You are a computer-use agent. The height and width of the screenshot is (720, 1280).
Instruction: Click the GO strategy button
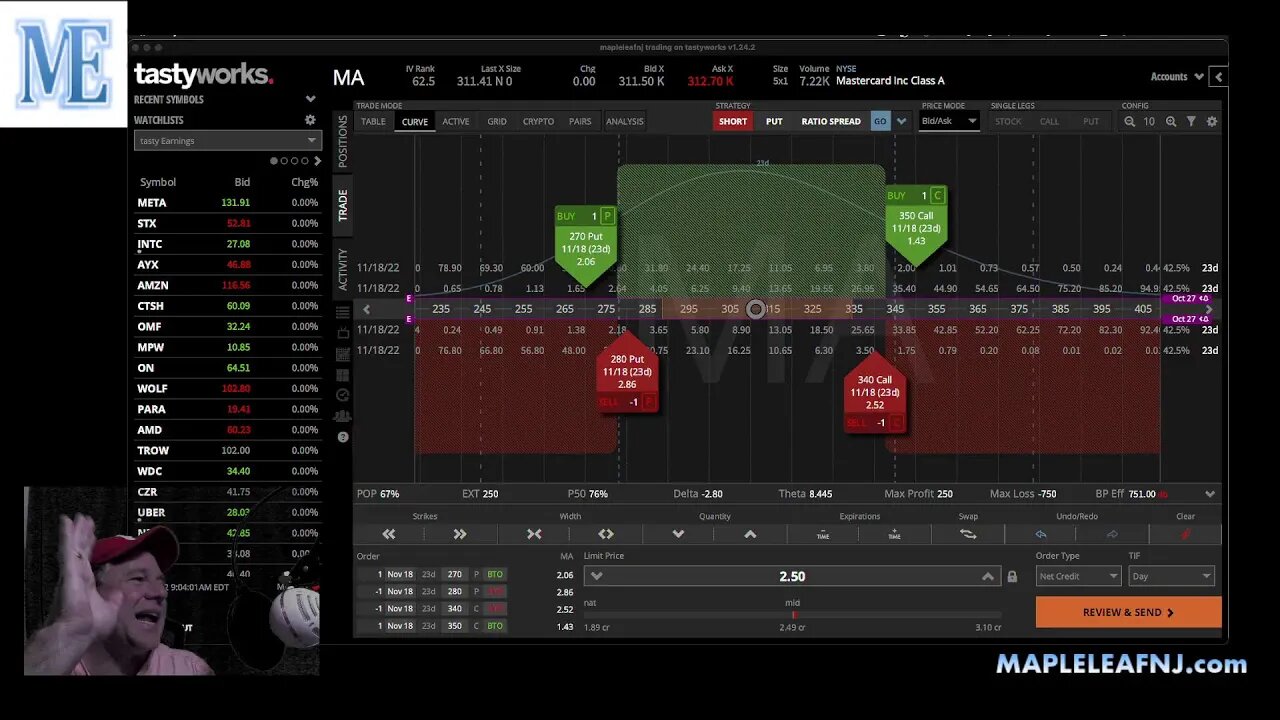pyautogui.click(x=880, y=121)
